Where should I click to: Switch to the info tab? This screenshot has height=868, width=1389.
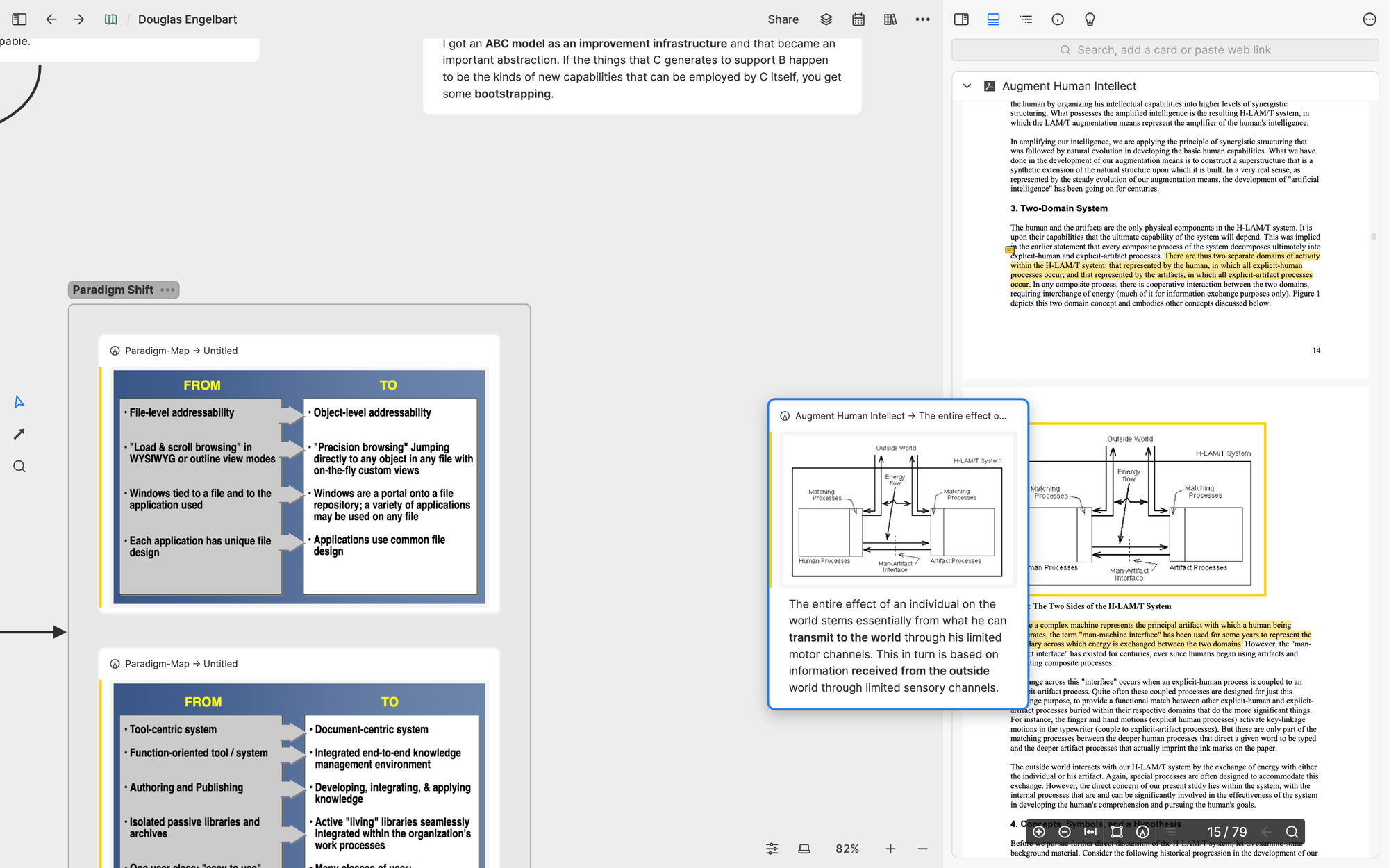1058,19
